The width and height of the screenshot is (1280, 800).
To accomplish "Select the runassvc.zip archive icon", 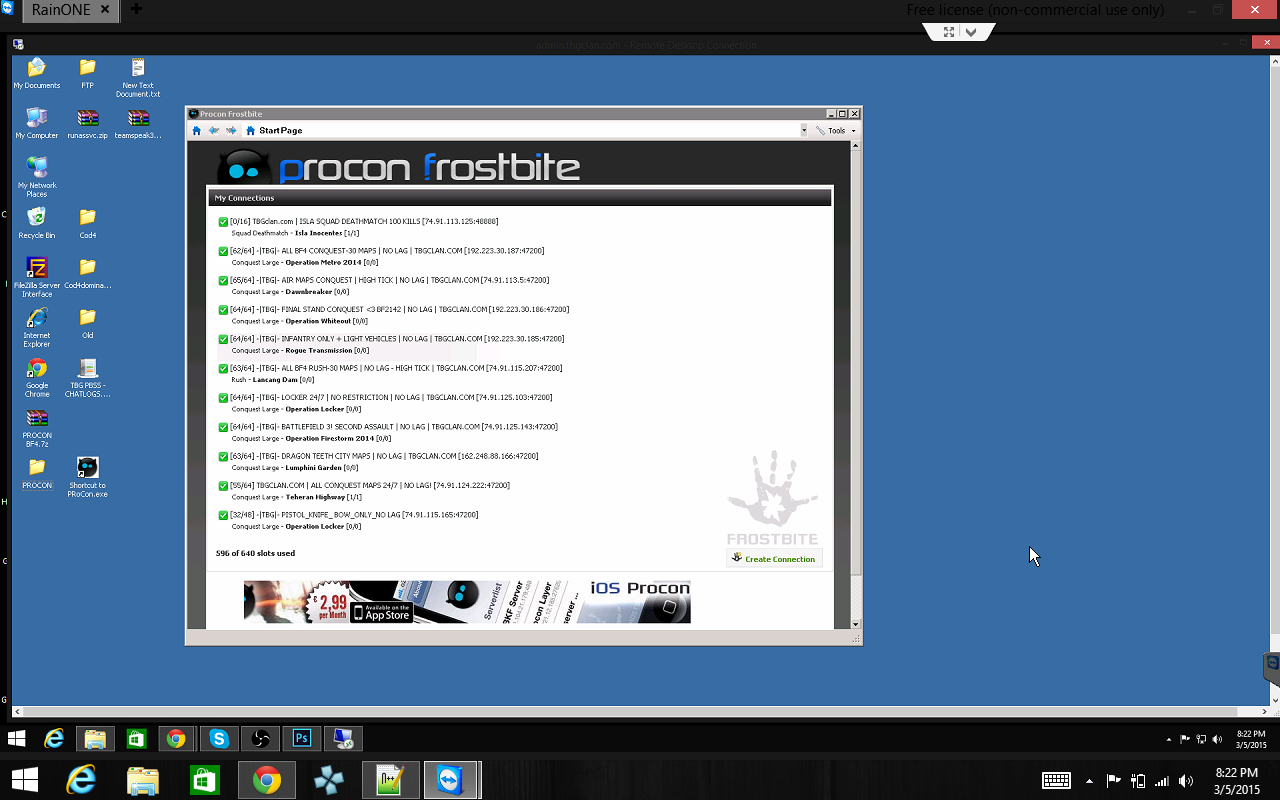I will [87, 123].
